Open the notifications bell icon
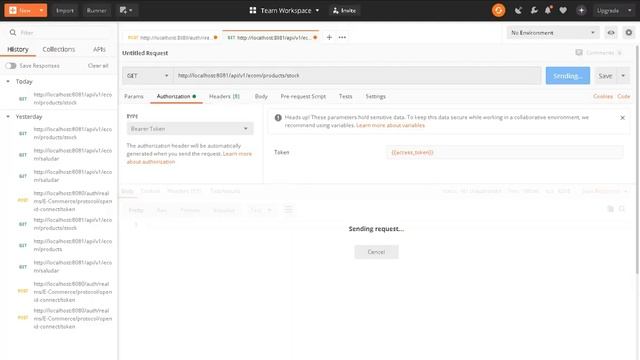Viewport: 640px width, 360px height. click(x=548, y=11)
